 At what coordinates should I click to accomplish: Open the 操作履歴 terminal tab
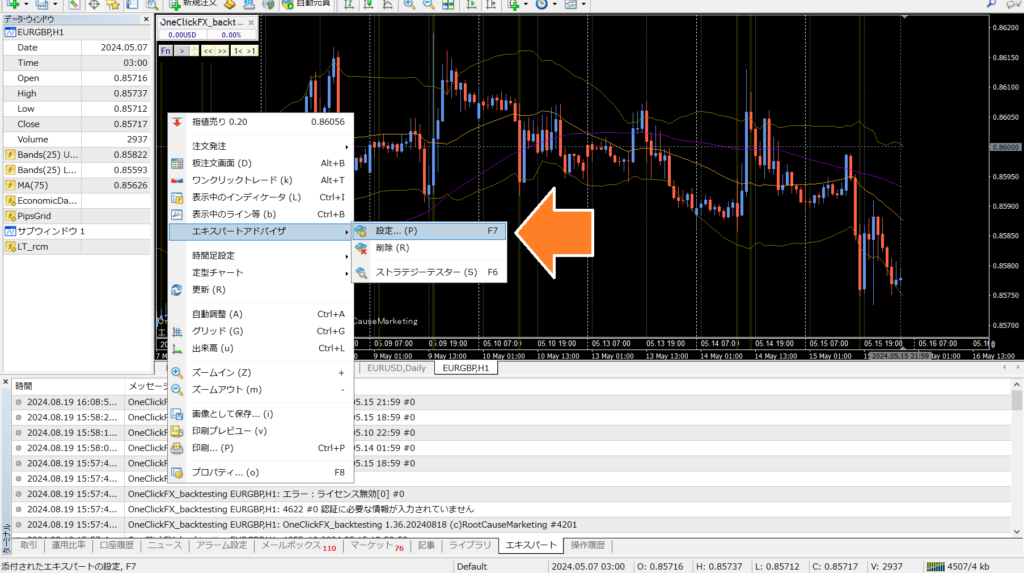(x=587, y=546)
